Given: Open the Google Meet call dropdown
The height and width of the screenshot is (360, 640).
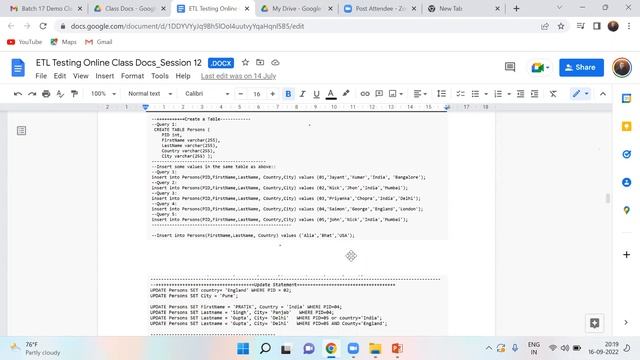Looking at the screenshot, I should pyautogui.click(x=540, y=67).
